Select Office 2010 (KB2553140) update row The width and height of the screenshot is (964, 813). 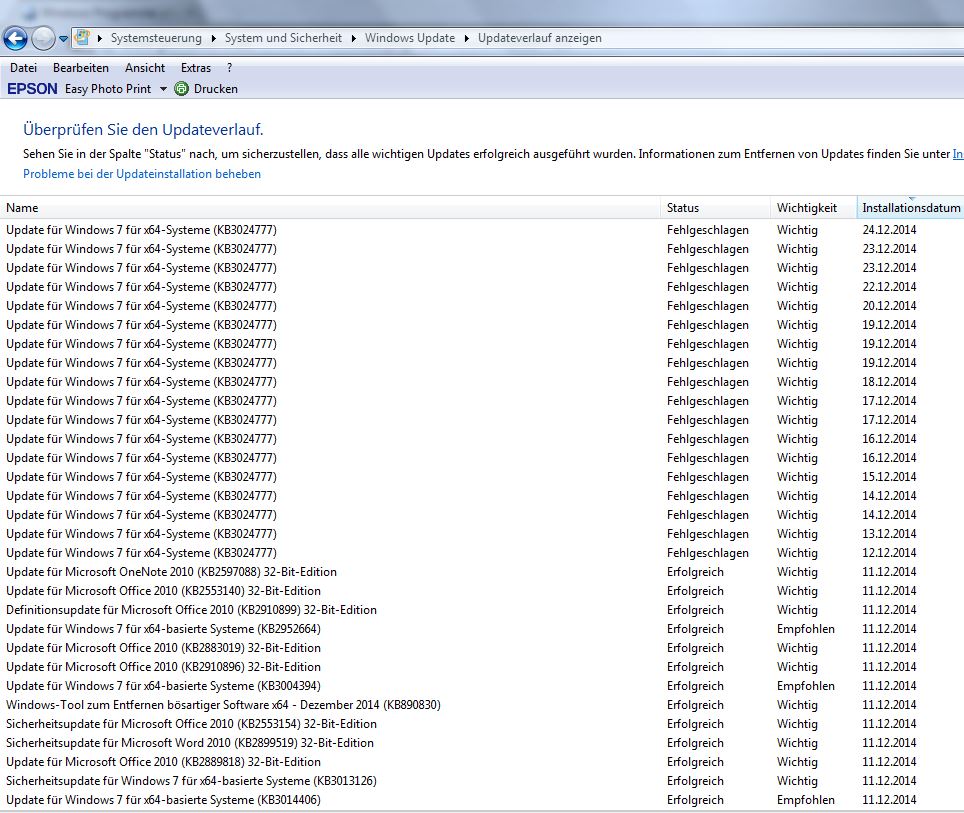point(482,591)
